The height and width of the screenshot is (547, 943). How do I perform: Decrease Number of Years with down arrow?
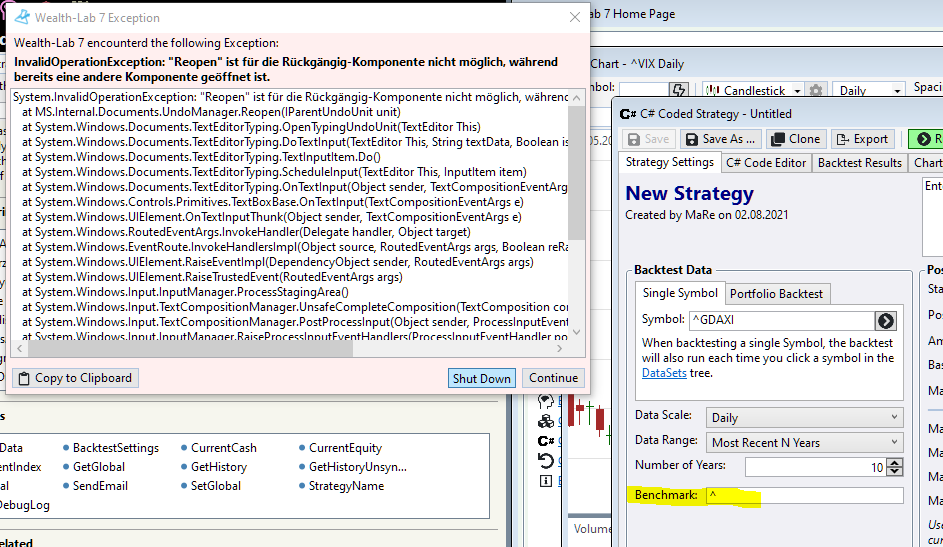pyautogui.click(x=895, y=472)
